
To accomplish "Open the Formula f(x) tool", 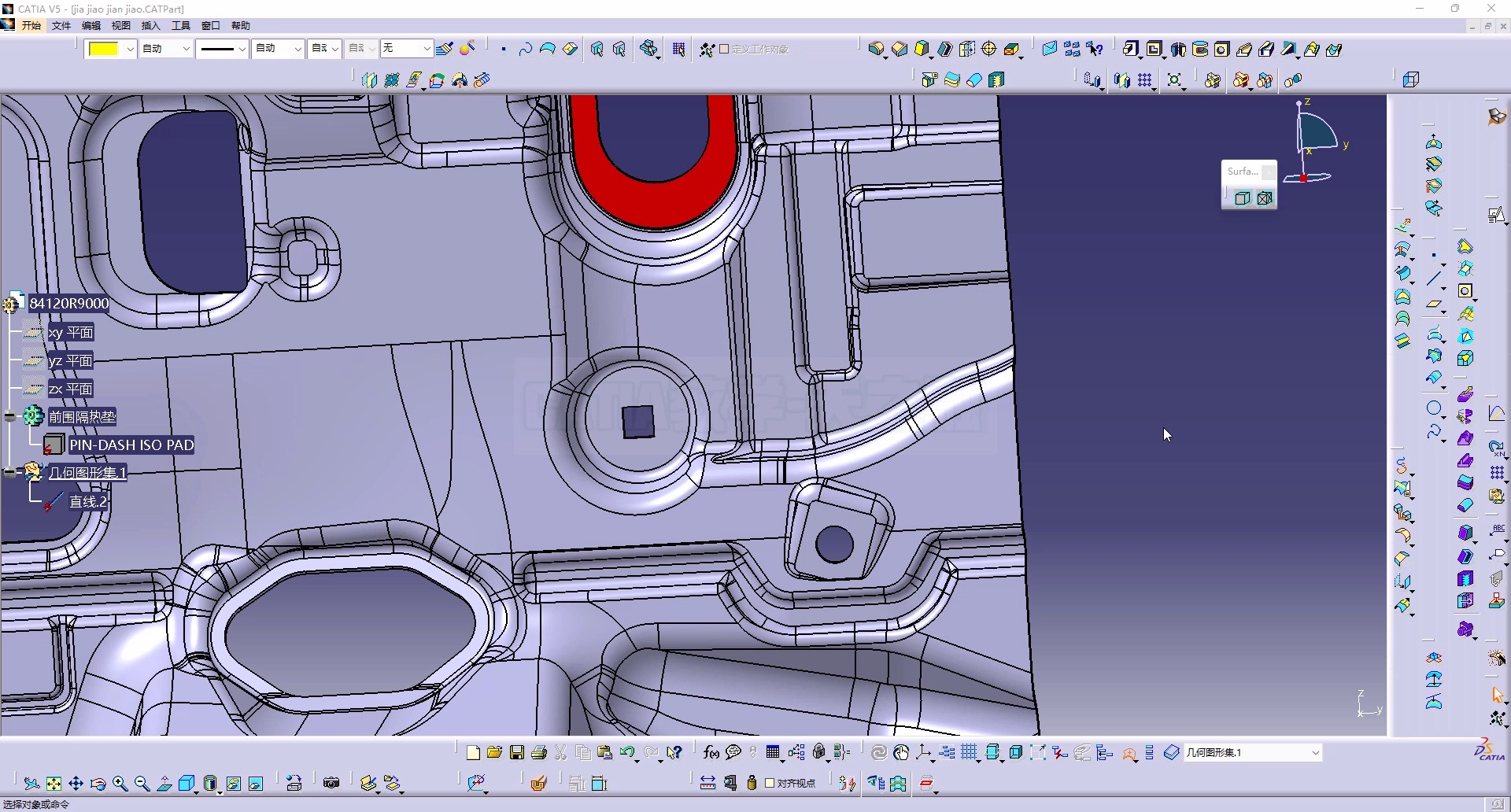I will pyautogui.click(x=711, y=753).
